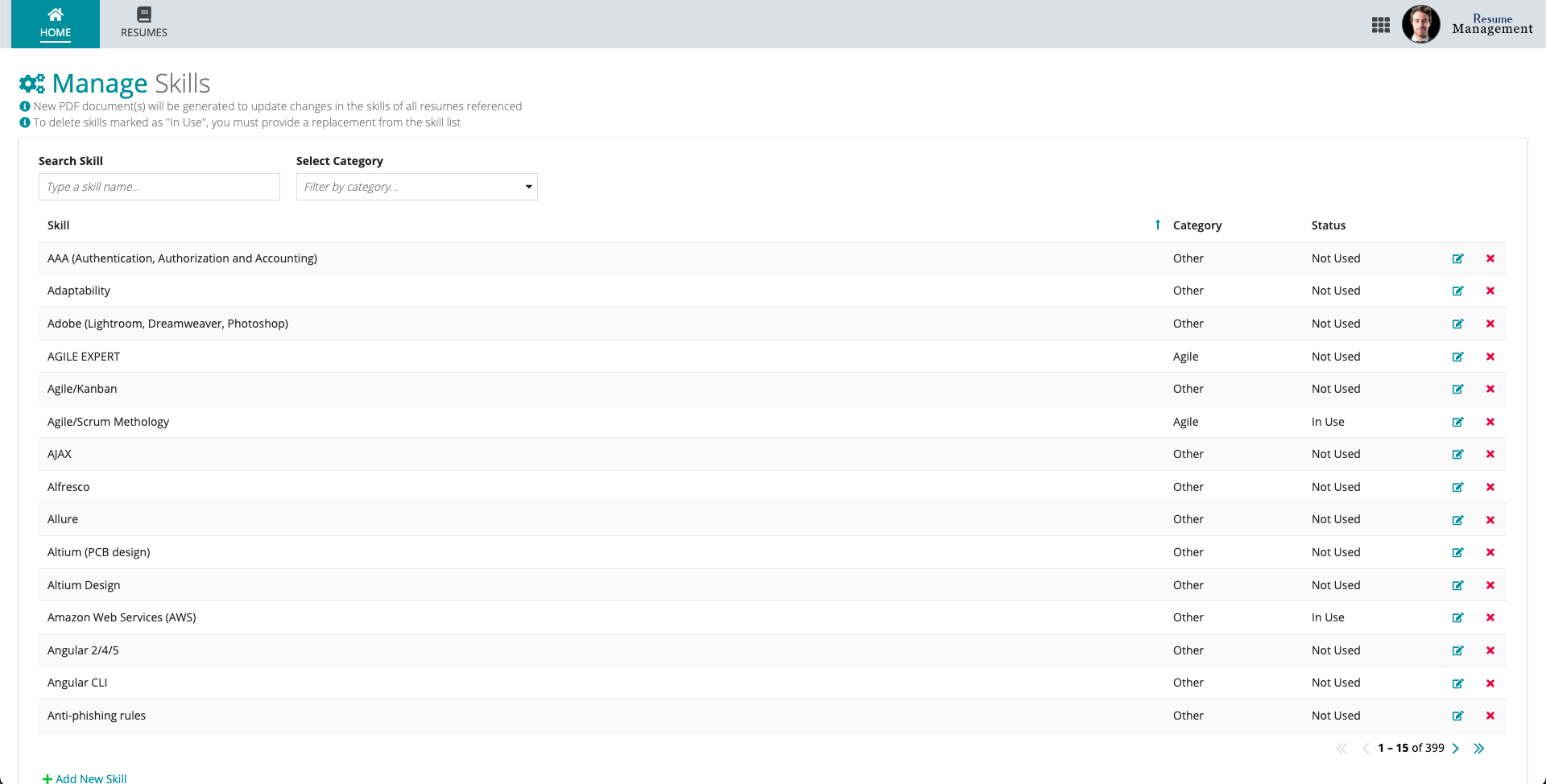1546x784 pixels.
Task: Click the 1 – 15 of 399 pager text
Action: tap(1411, 748)
